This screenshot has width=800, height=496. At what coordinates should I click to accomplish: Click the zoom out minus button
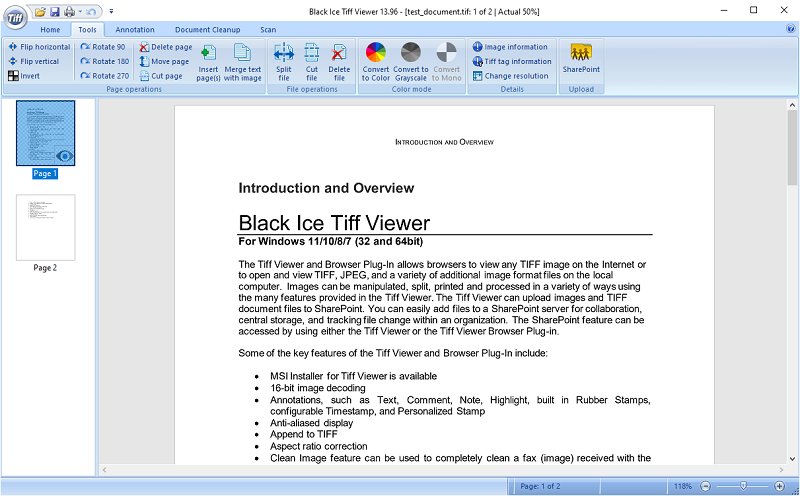pos(705,486)
